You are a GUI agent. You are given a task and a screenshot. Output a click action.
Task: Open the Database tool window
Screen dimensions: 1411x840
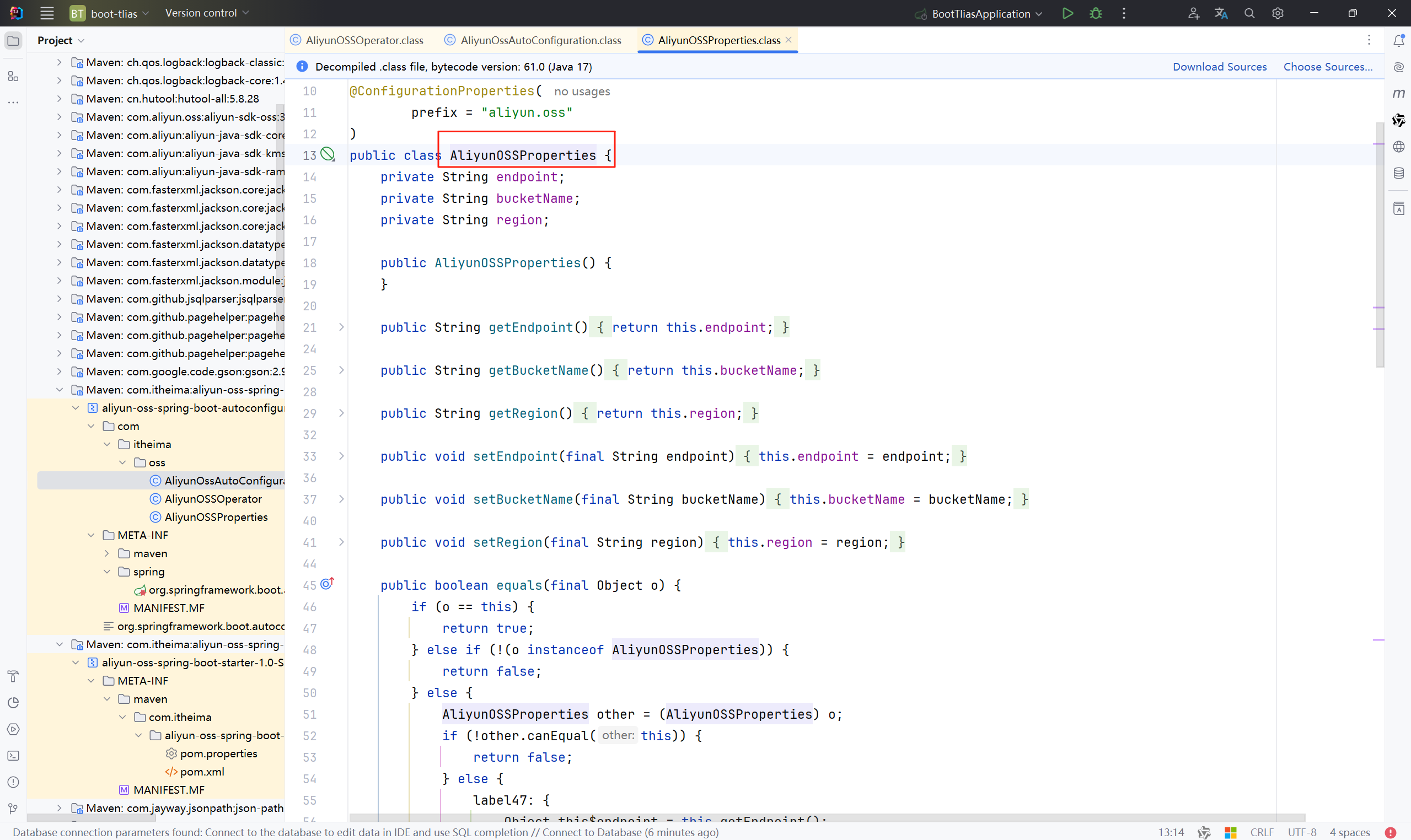[1398, 173]
